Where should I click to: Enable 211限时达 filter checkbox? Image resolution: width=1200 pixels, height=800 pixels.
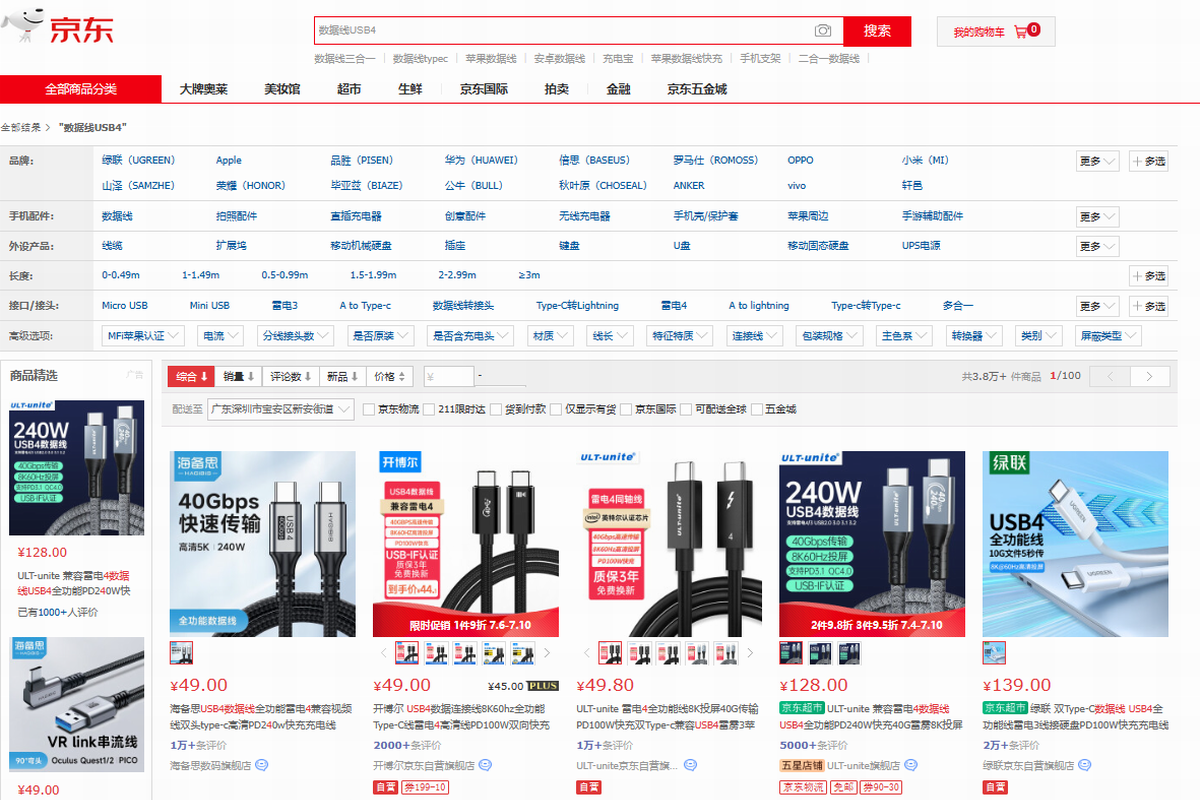pyautogui.click(x=429, y=409)
